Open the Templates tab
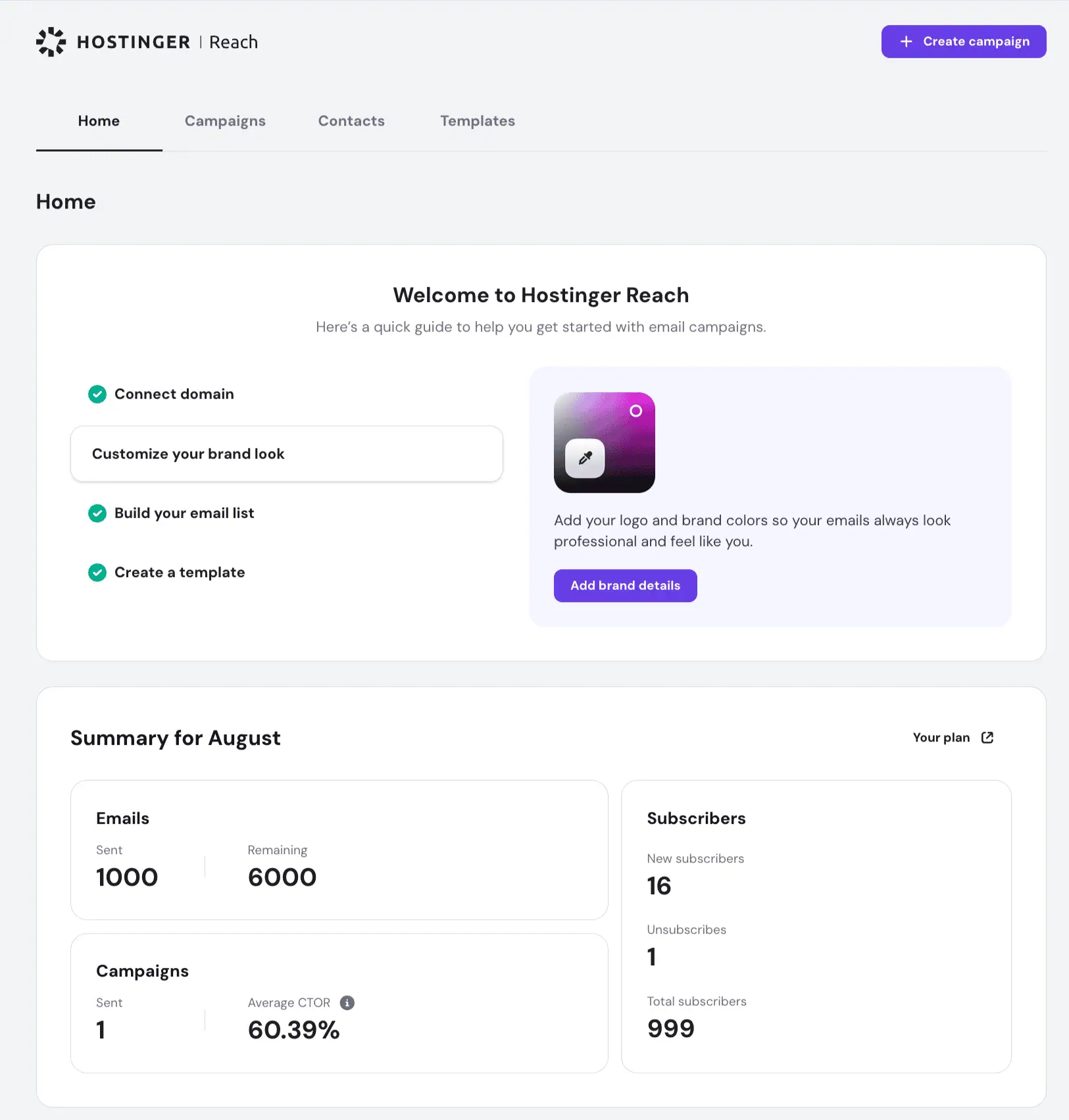1069x1120 pixels. coord(478,121)
